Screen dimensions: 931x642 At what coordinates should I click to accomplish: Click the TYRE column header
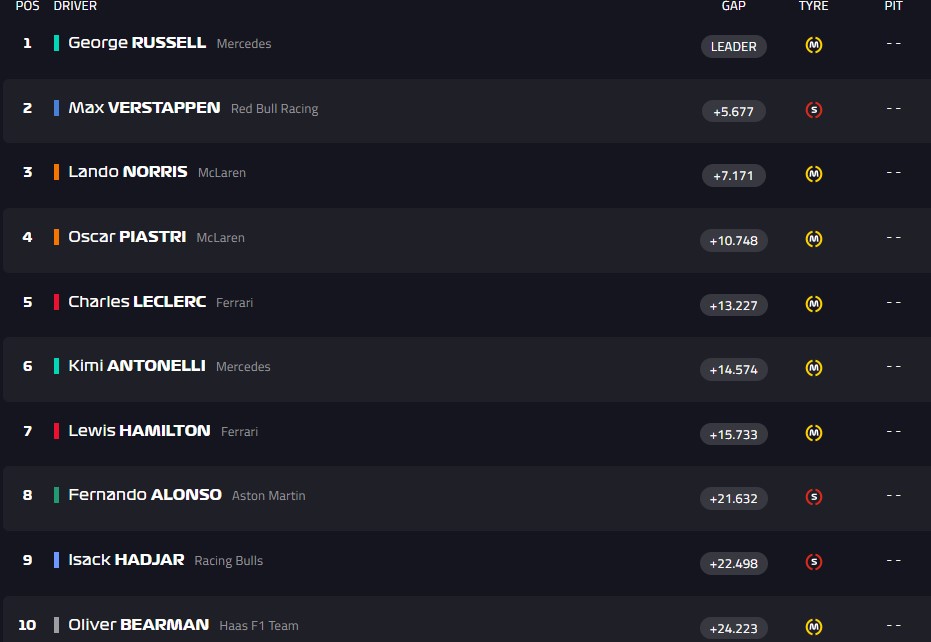[x=813, y=6]
